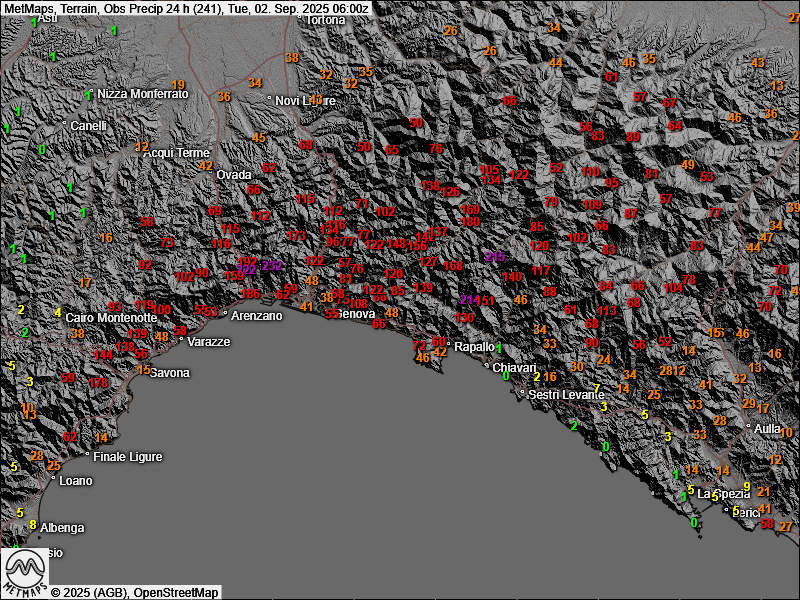This screenshot has height=600, width=800.
Task: Open the OpenStreetMap copyright attribution
Action: [176, 592]
